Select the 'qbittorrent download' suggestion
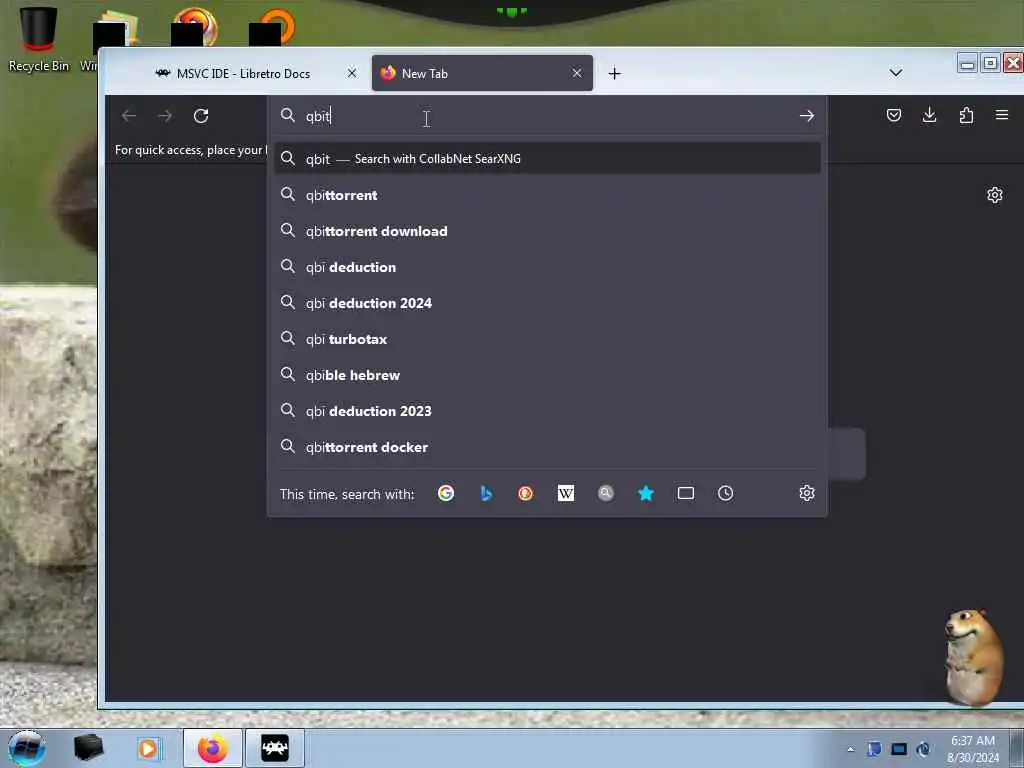The height and width of the screenshot is (768, 1024). [547, 231]
